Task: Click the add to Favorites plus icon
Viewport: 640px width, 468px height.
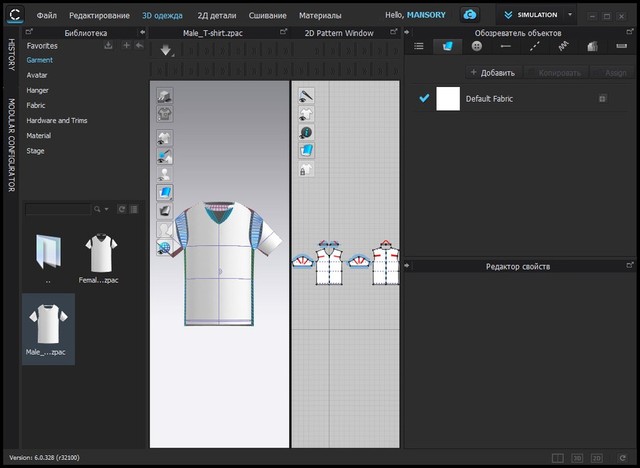Action: [125, 46]
